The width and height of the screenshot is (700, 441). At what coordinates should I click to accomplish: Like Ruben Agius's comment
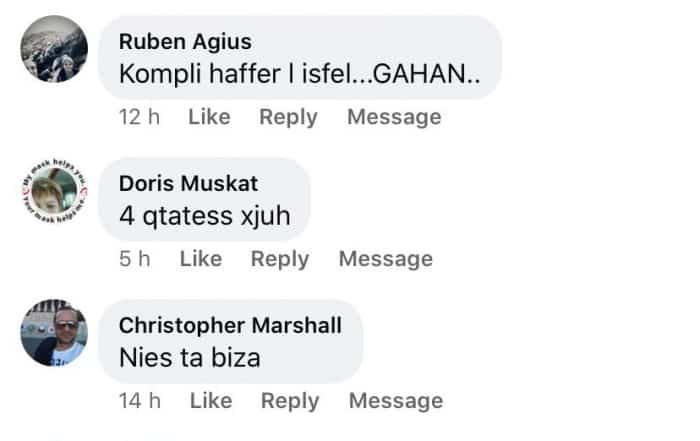pos(209,117)
